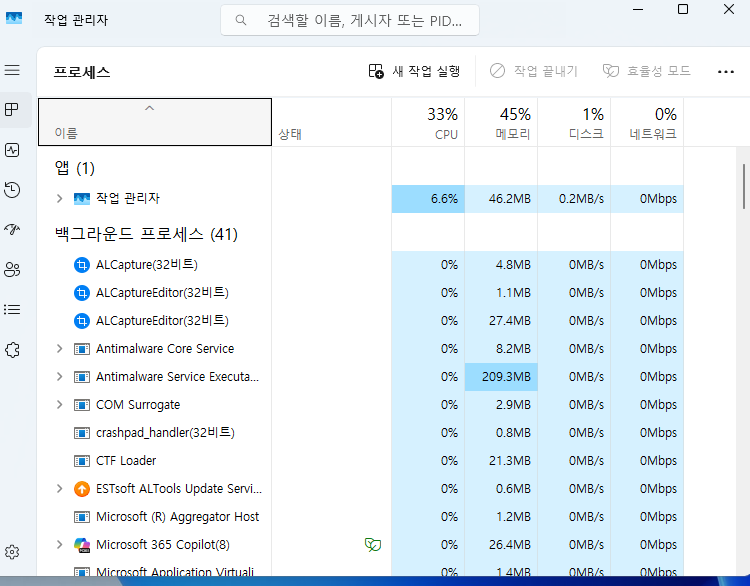Sort by the 네트워크 0% column header
This screenshot has height=586, width=750.
[x=647, y=122]
